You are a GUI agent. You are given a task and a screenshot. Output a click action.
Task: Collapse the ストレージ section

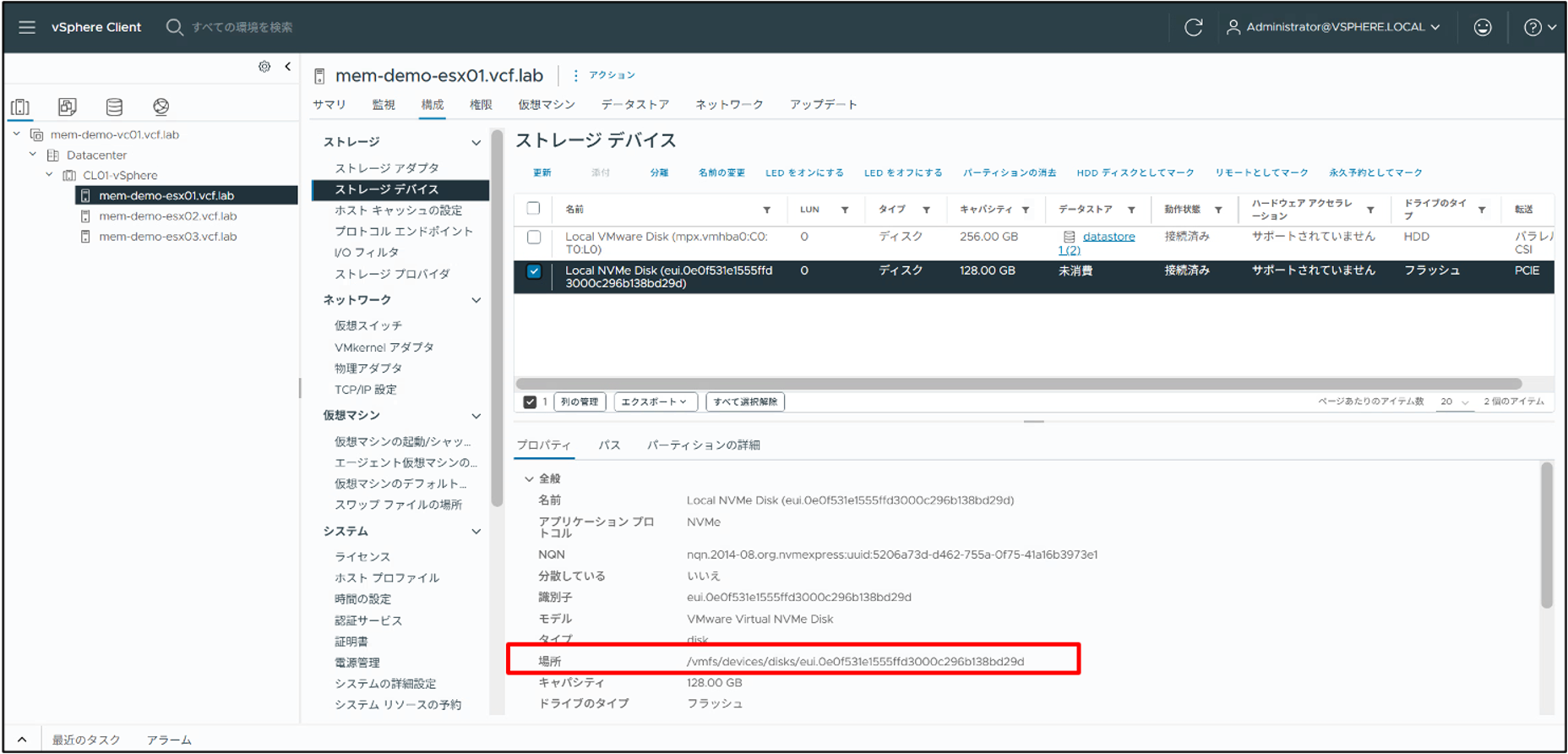(476, 142)
